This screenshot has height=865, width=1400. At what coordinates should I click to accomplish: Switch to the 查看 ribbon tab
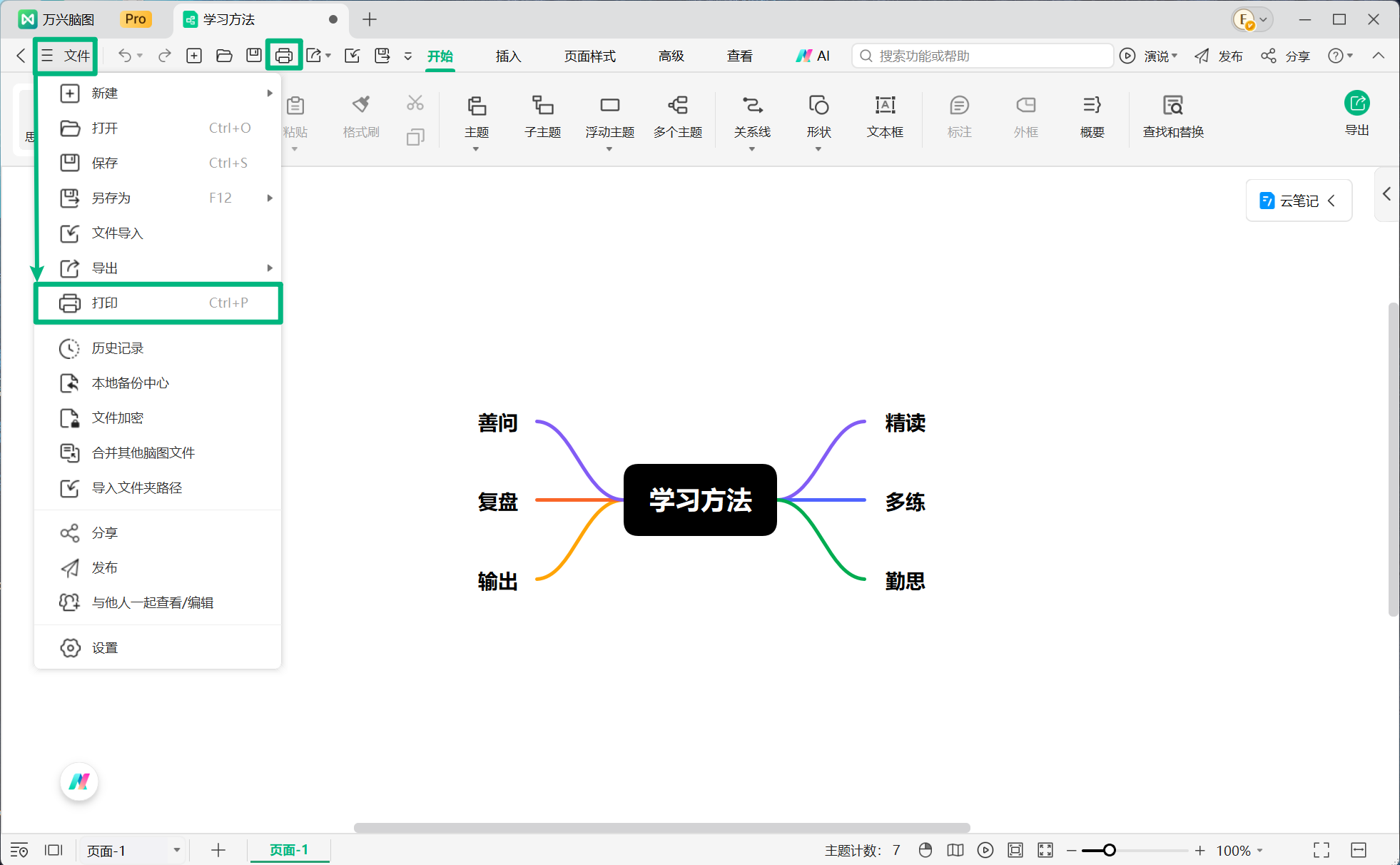[740, 56]
